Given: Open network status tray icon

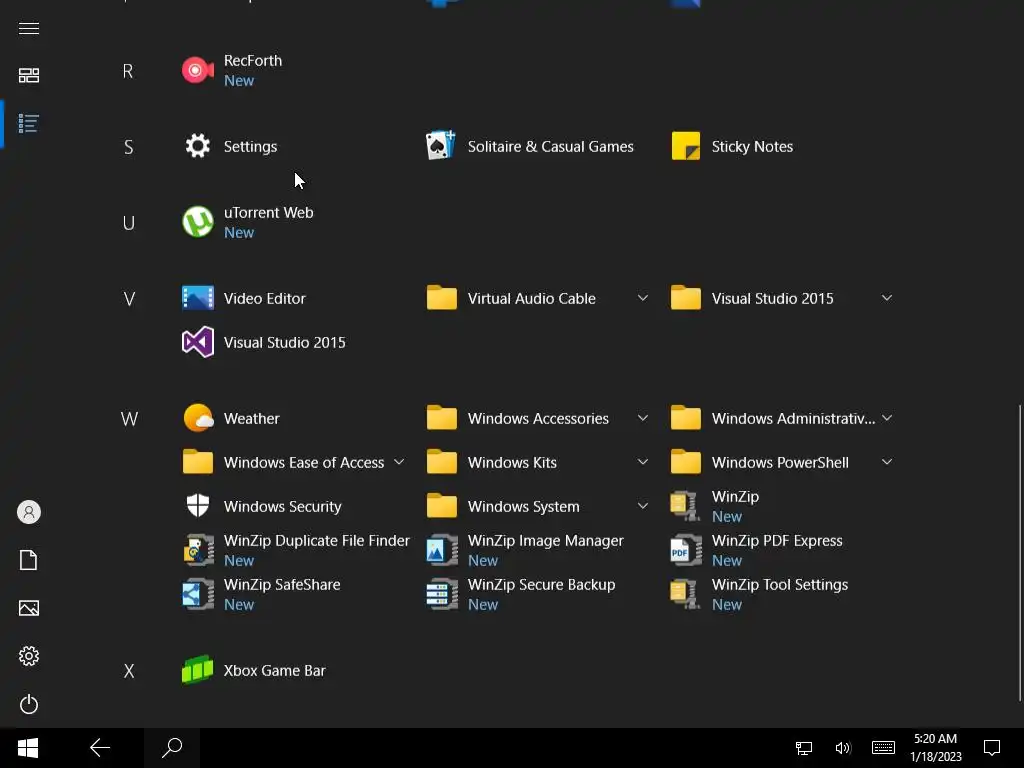Looking at the screenshot, I should pos(804,748).
